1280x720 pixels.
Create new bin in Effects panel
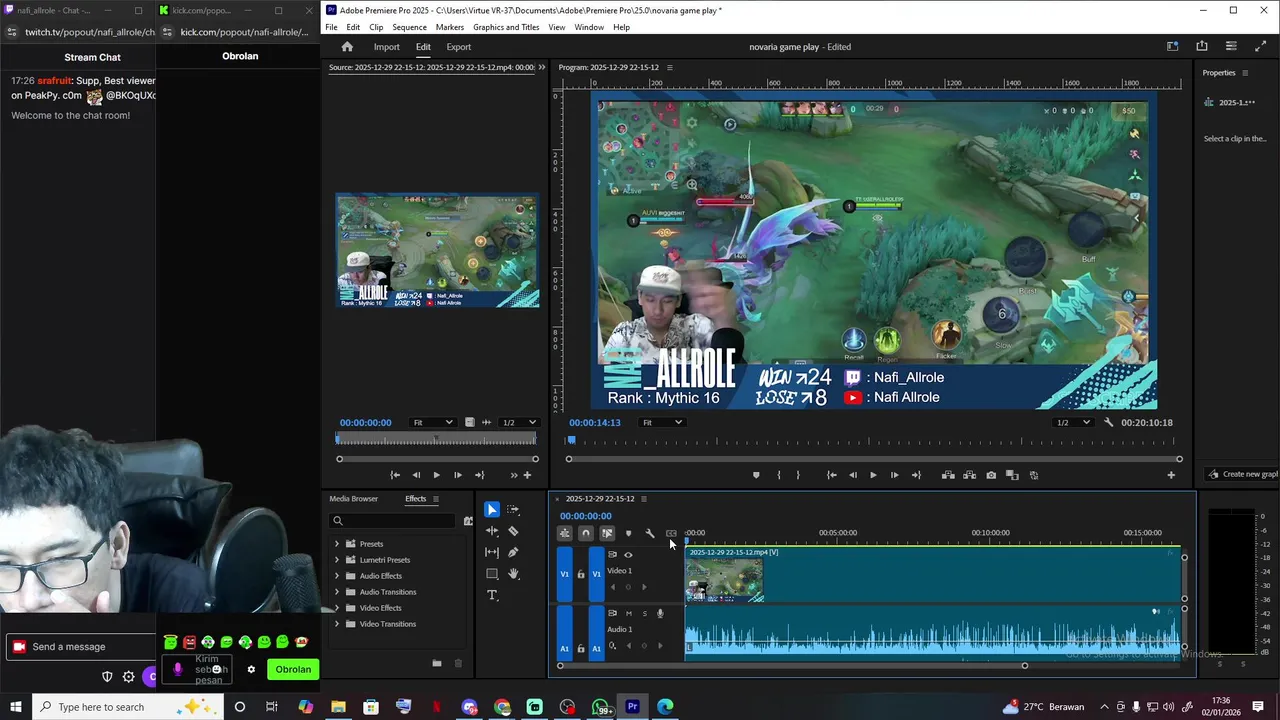436,663
